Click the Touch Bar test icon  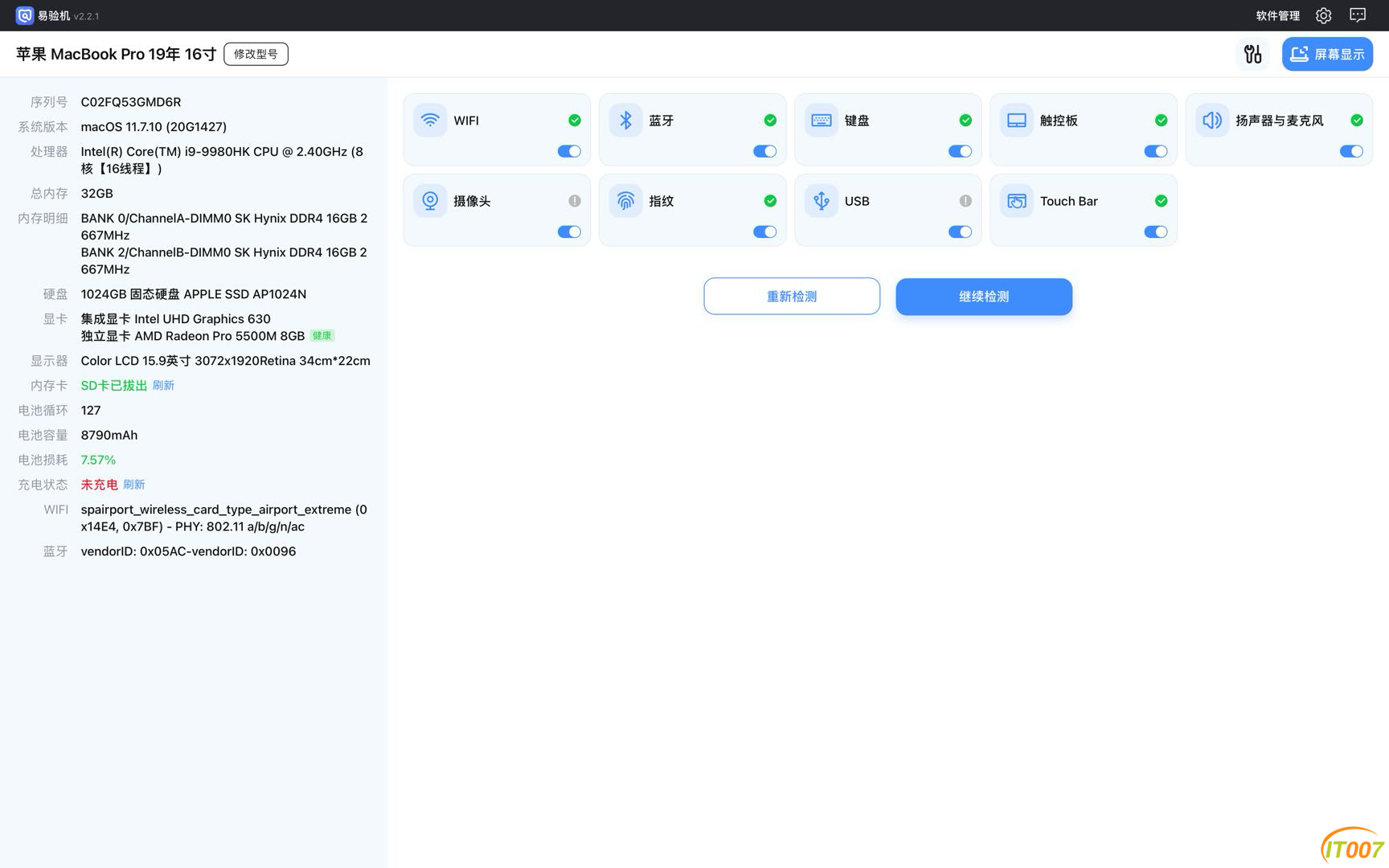(1016, 201)
